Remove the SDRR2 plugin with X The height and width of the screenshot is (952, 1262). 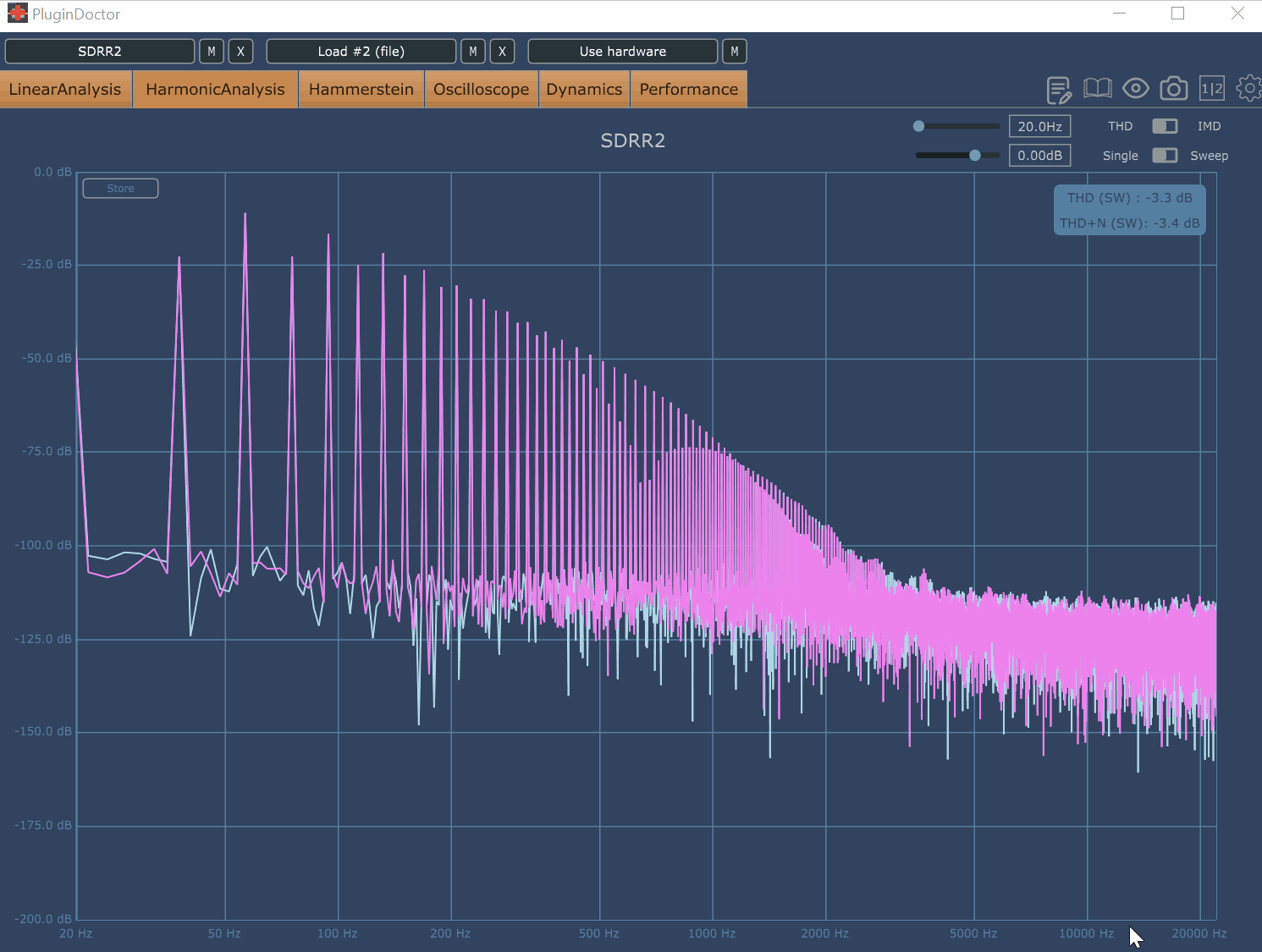pos(240,52)
